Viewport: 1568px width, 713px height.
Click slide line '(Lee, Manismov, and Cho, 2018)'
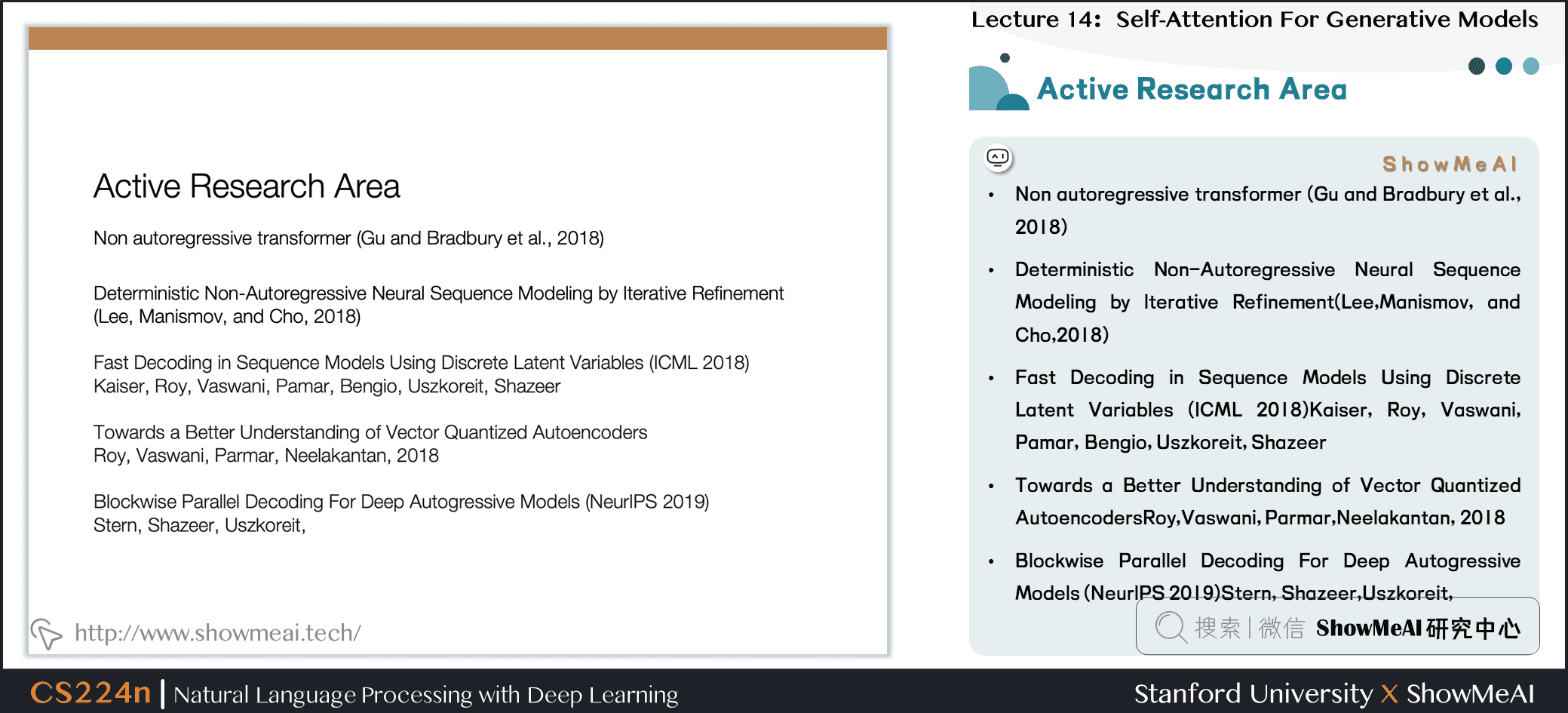point(227,317)
